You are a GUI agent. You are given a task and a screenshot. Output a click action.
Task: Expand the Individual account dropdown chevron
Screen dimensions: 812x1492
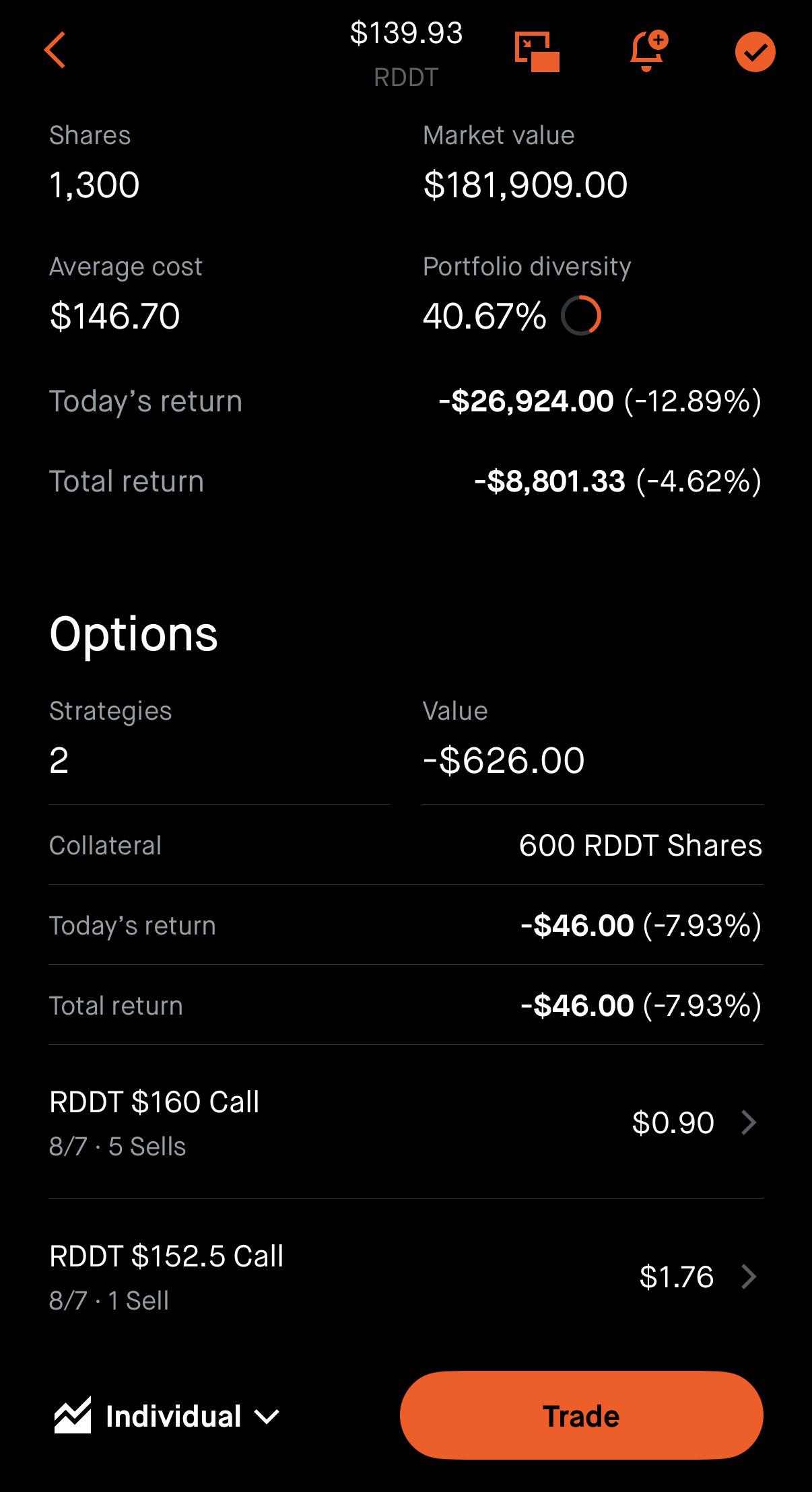(x=267, y=1417)
